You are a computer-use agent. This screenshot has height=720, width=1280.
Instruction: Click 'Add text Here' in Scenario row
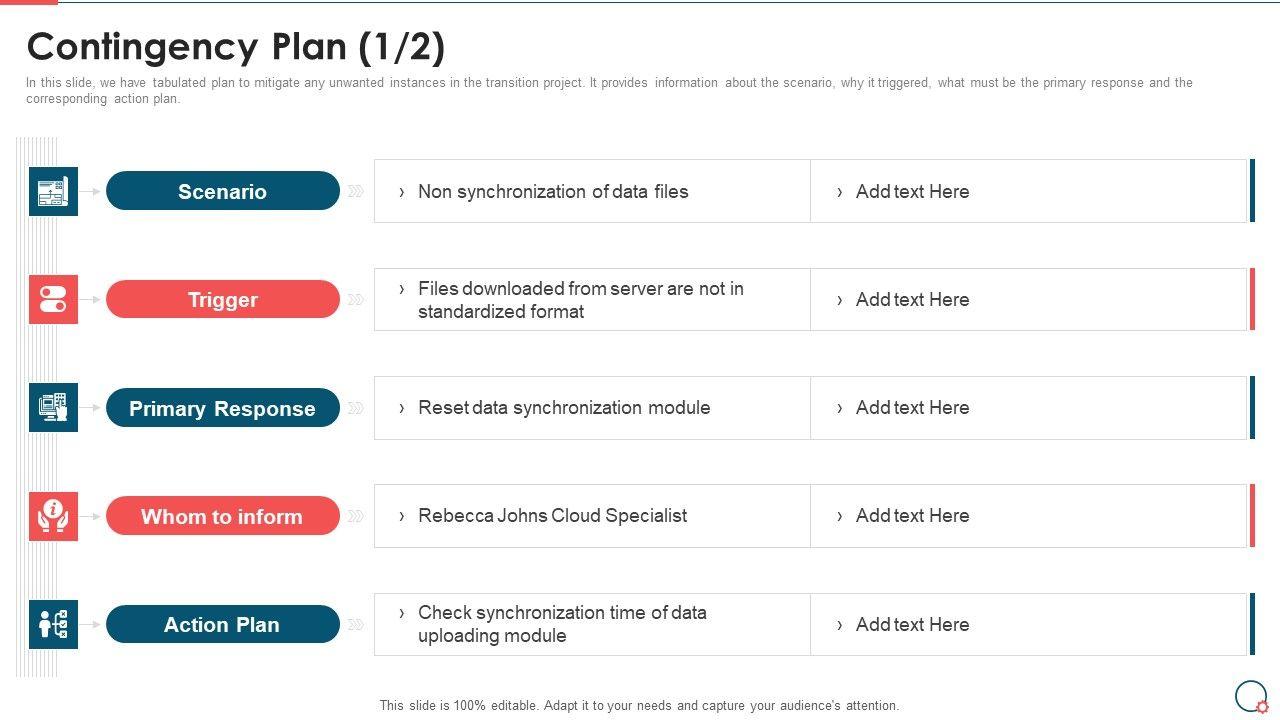pyautogui.click(x=912, y=191)
